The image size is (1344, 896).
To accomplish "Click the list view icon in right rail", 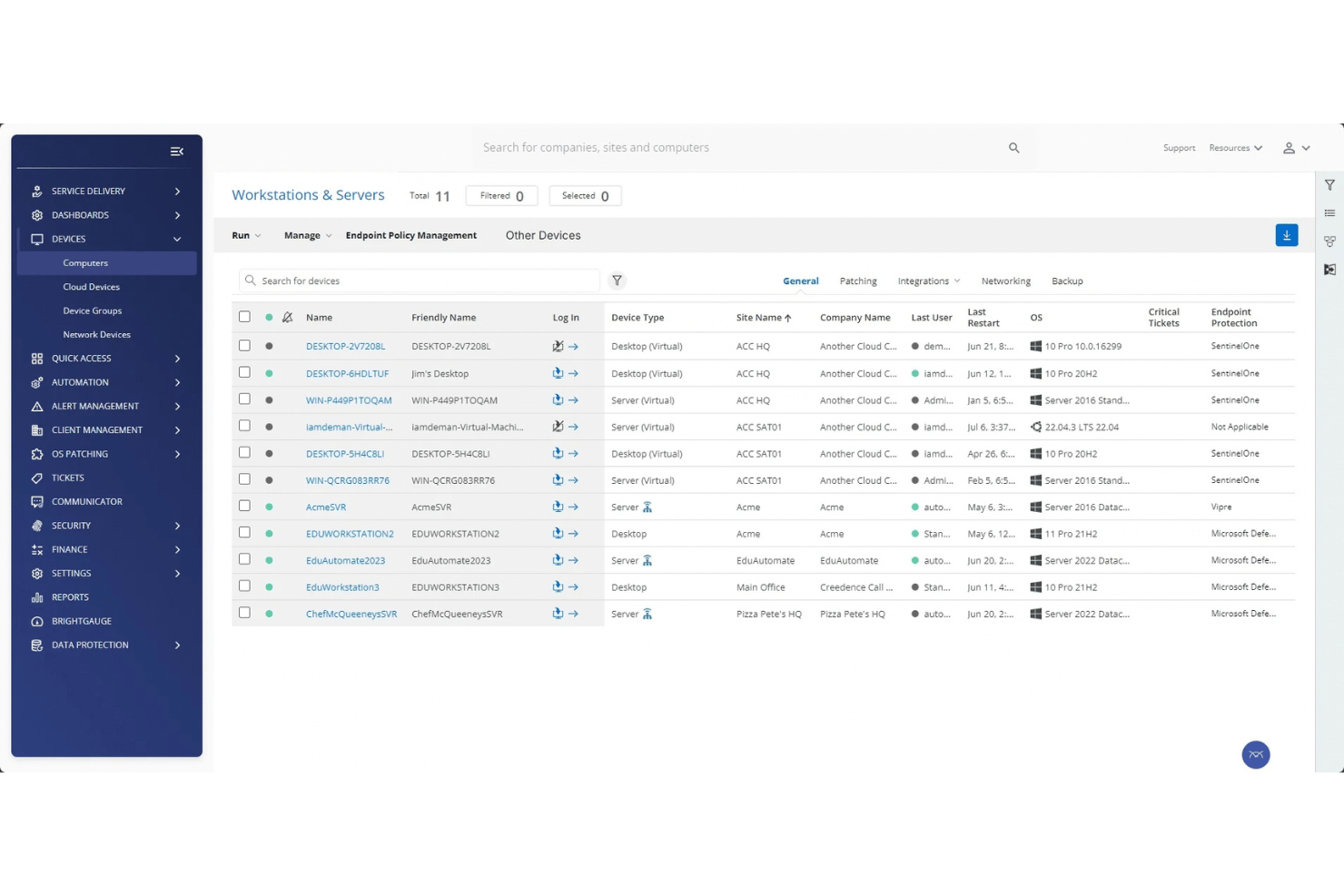I will pyautogui.click(x=1329, y=213).
